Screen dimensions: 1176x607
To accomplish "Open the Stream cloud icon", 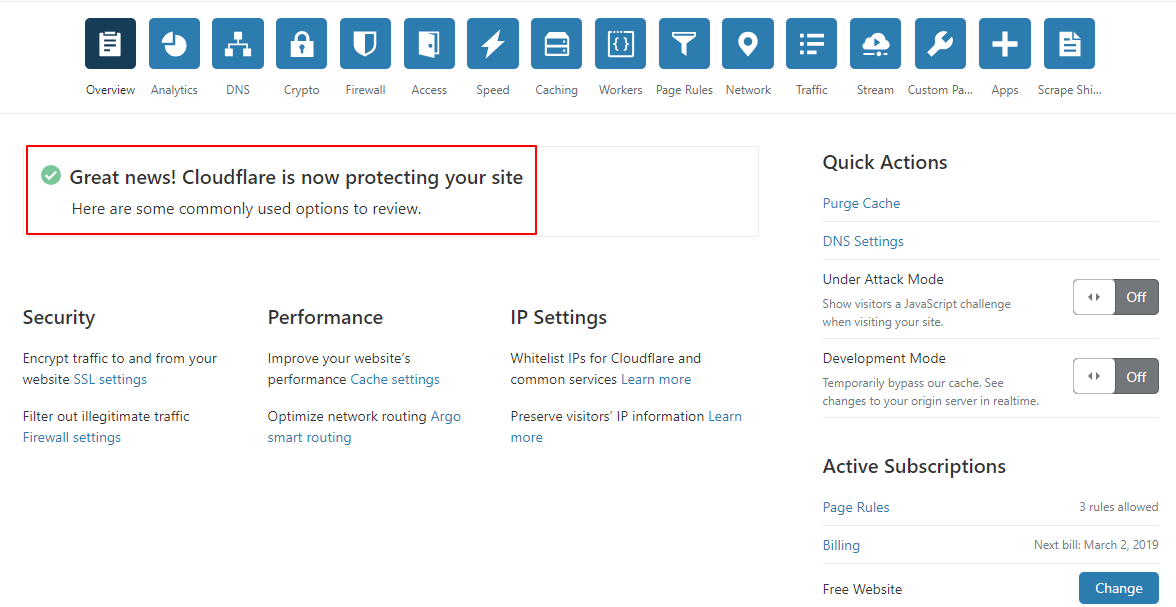I will click(875, 44).
